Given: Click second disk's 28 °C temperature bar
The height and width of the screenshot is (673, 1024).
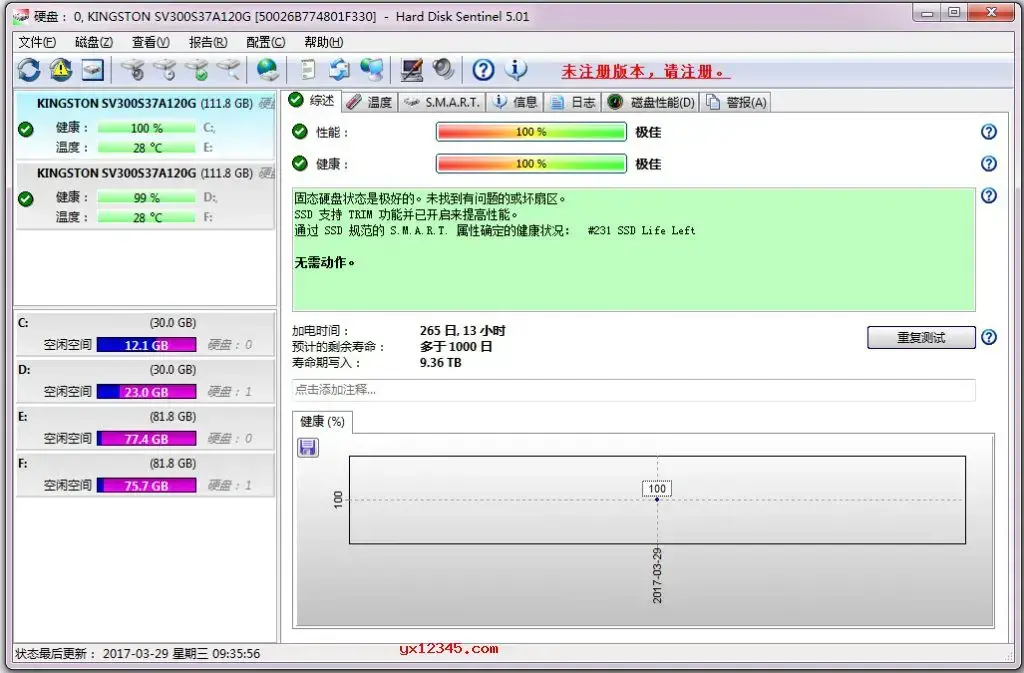Looking at the screenshot, I should pyautogui.click(x=147, y=217).
